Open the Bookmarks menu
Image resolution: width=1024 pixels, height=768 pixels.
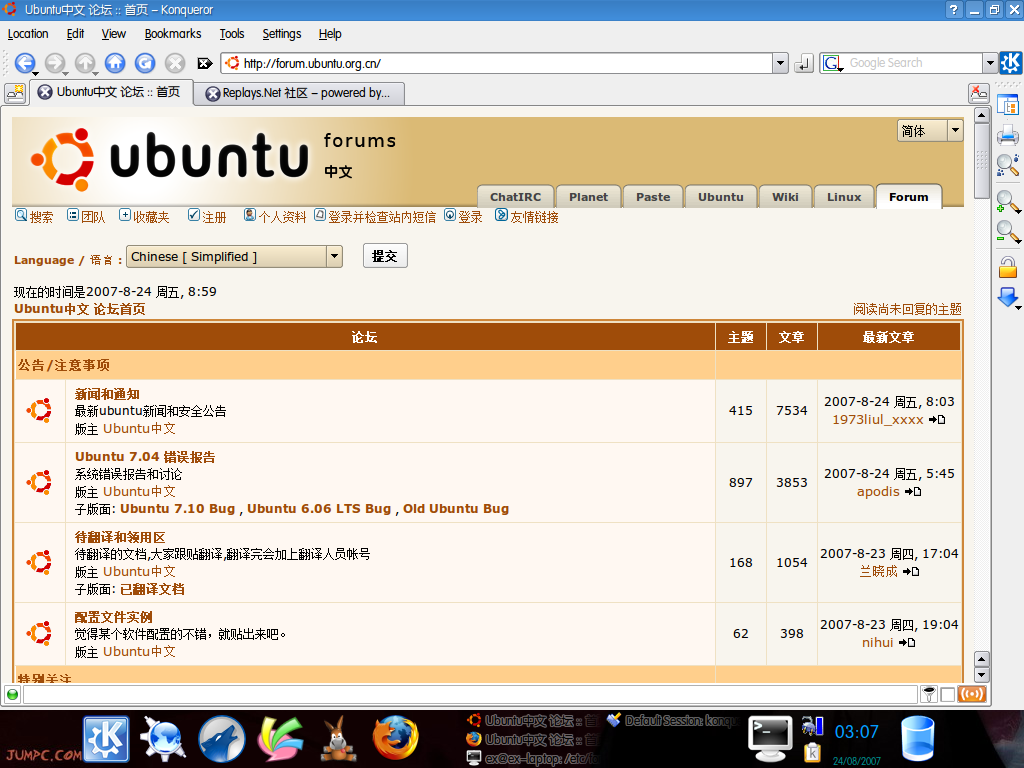pyautogui.click(x=172, y=34)
